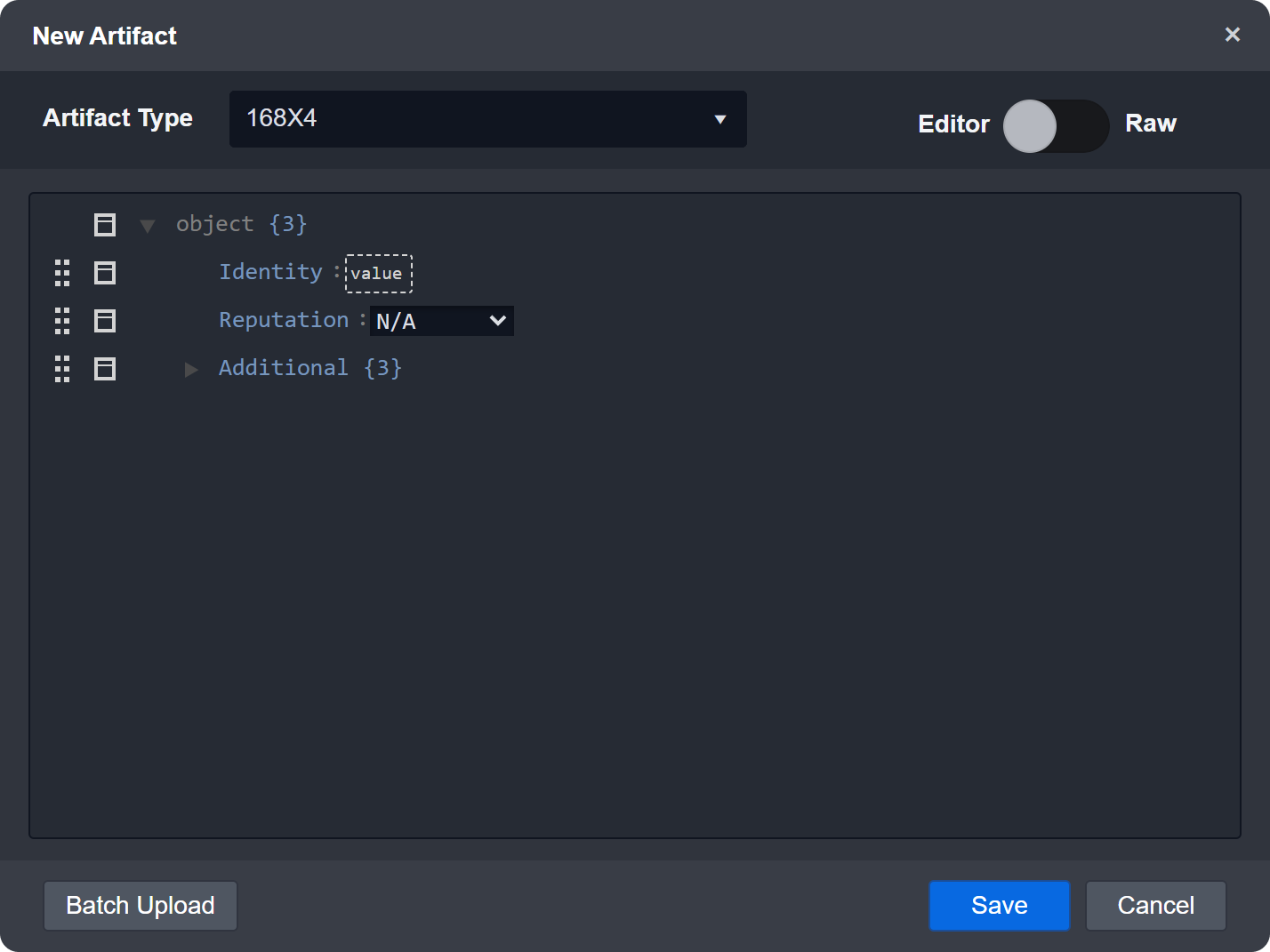
Task: Click the Raw label near the toggle
Action: [1151, 124]
